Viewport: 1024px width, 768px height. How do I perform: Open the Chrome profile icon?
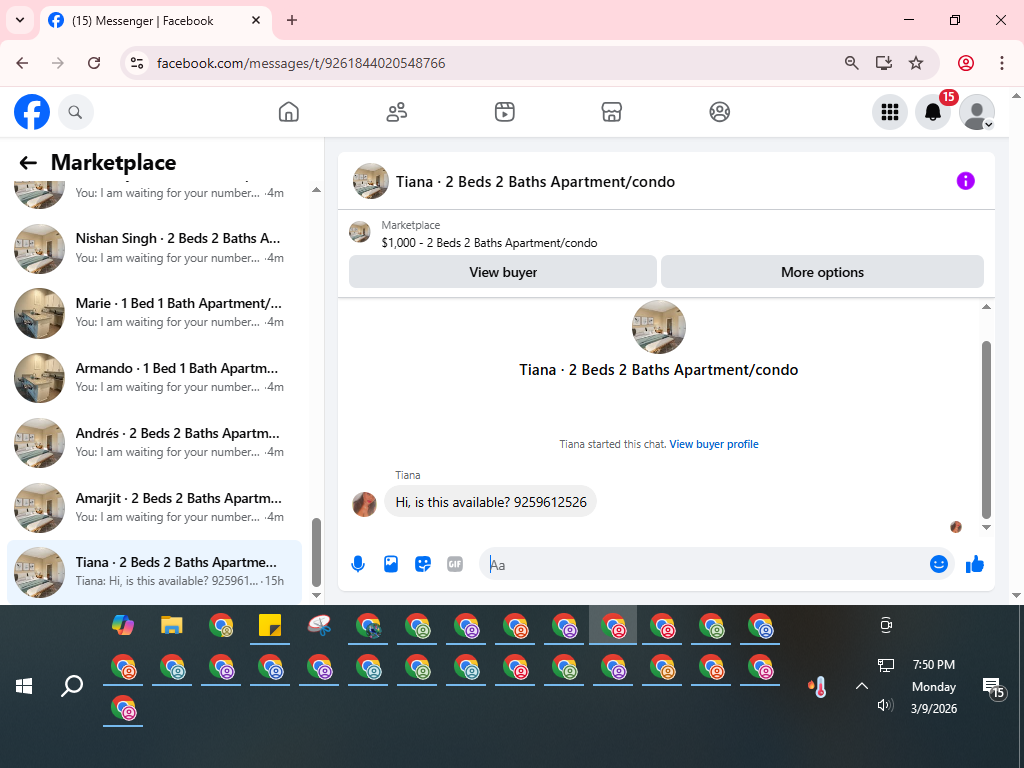pyautogui.click(x=966, y=63)
